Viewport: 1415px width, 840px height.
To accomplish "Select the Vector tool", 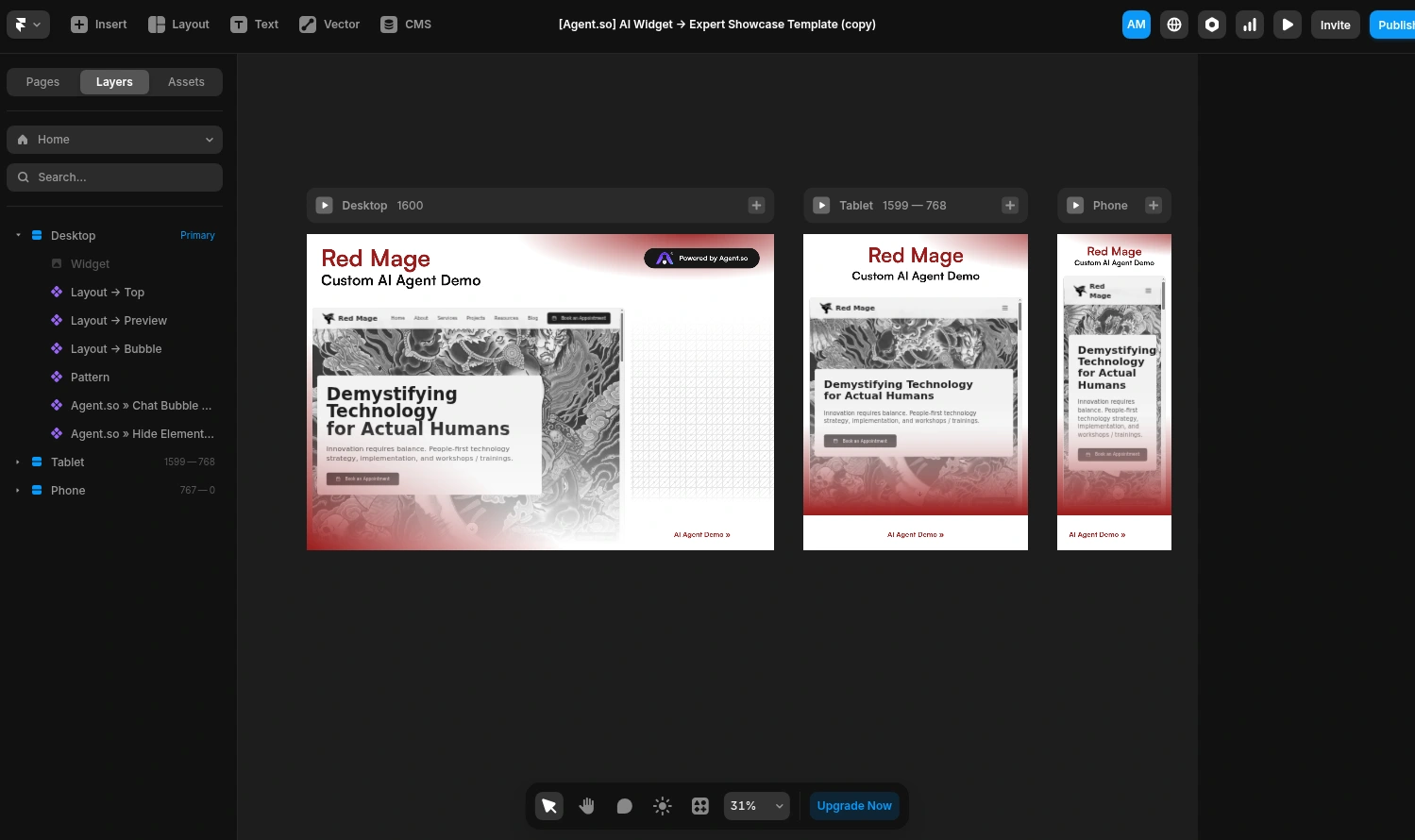I will coord(329,25).
